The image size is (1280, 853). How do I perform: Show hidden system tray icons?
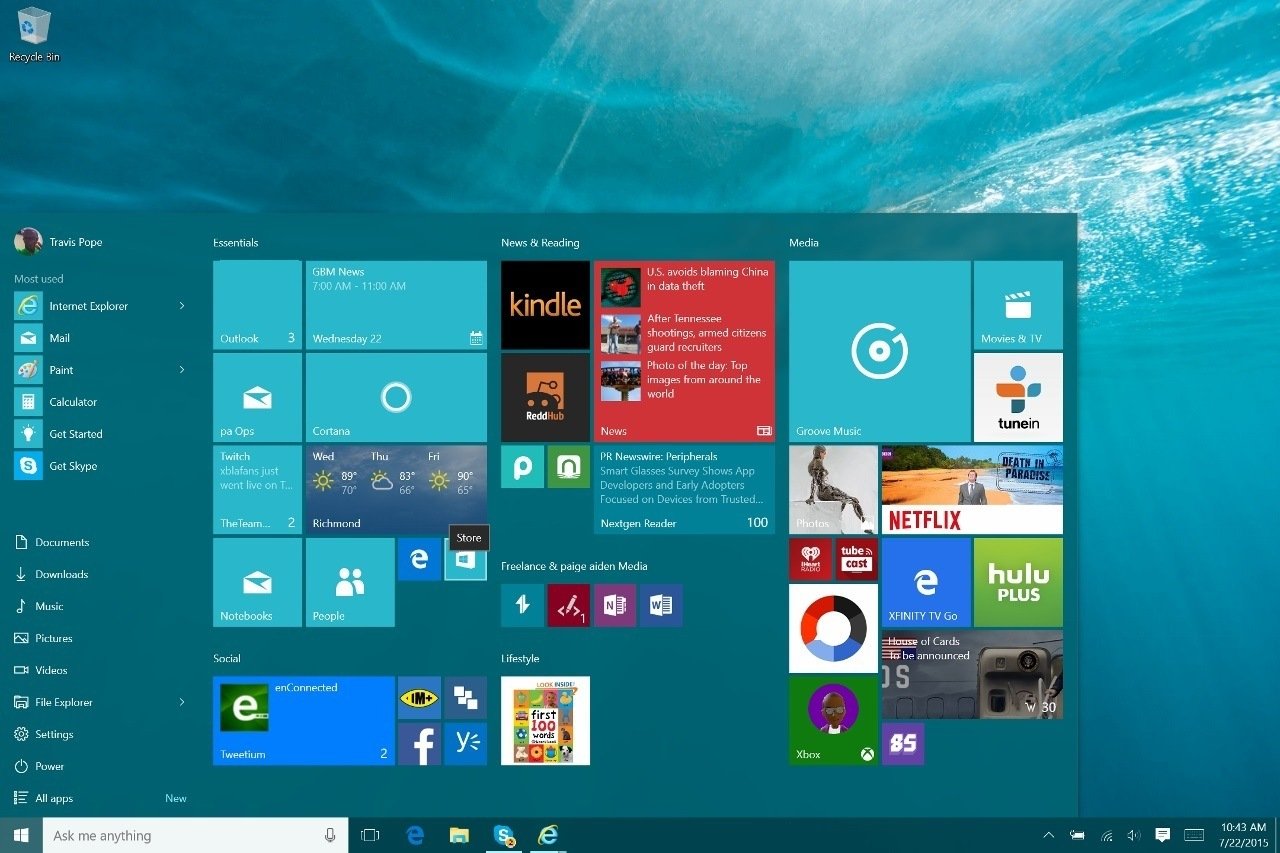(x=1048, y=835)
